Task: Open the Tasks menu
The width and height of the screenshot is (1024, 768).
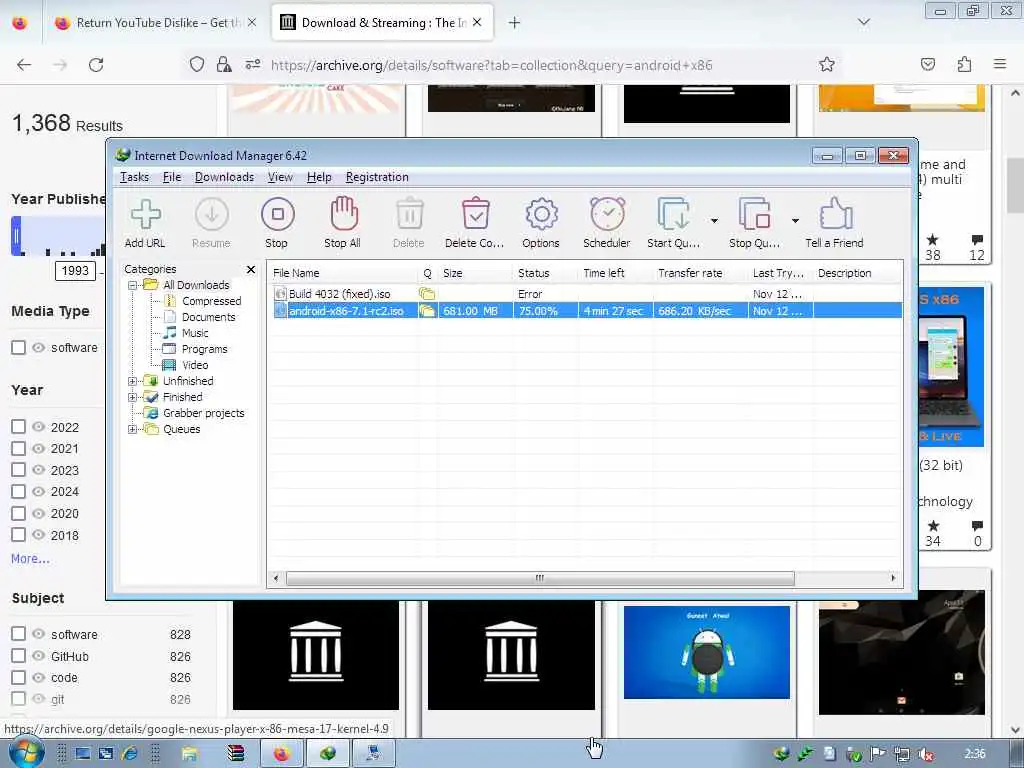Action: 134,177
